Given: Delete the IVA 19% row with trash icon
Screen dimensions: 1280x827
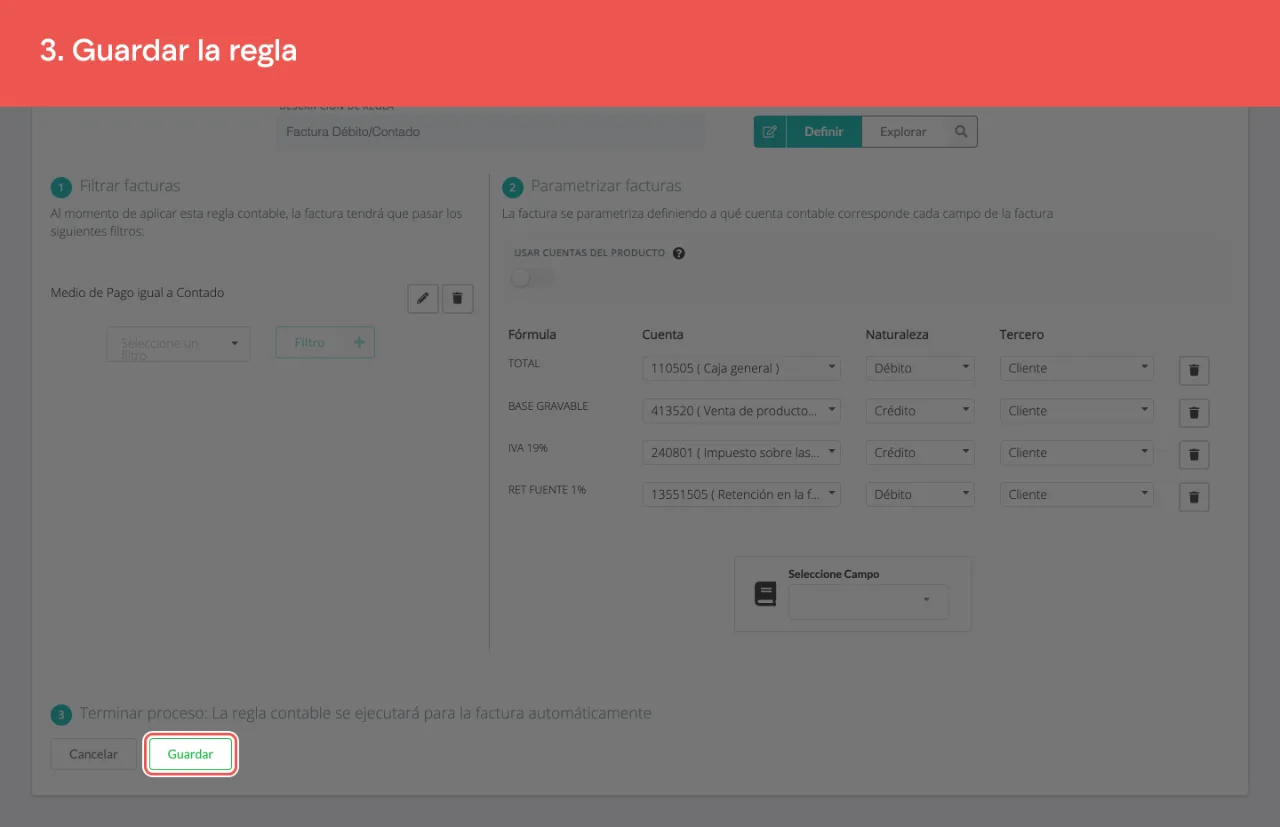Looking at the screenshot, I should pos(1194,454).
